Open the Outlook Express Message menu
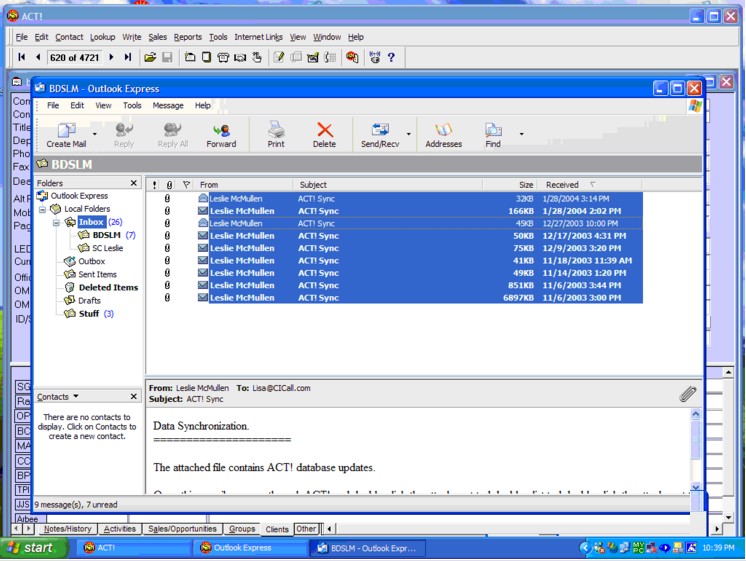Screen dimensions: 746x561 168,106
